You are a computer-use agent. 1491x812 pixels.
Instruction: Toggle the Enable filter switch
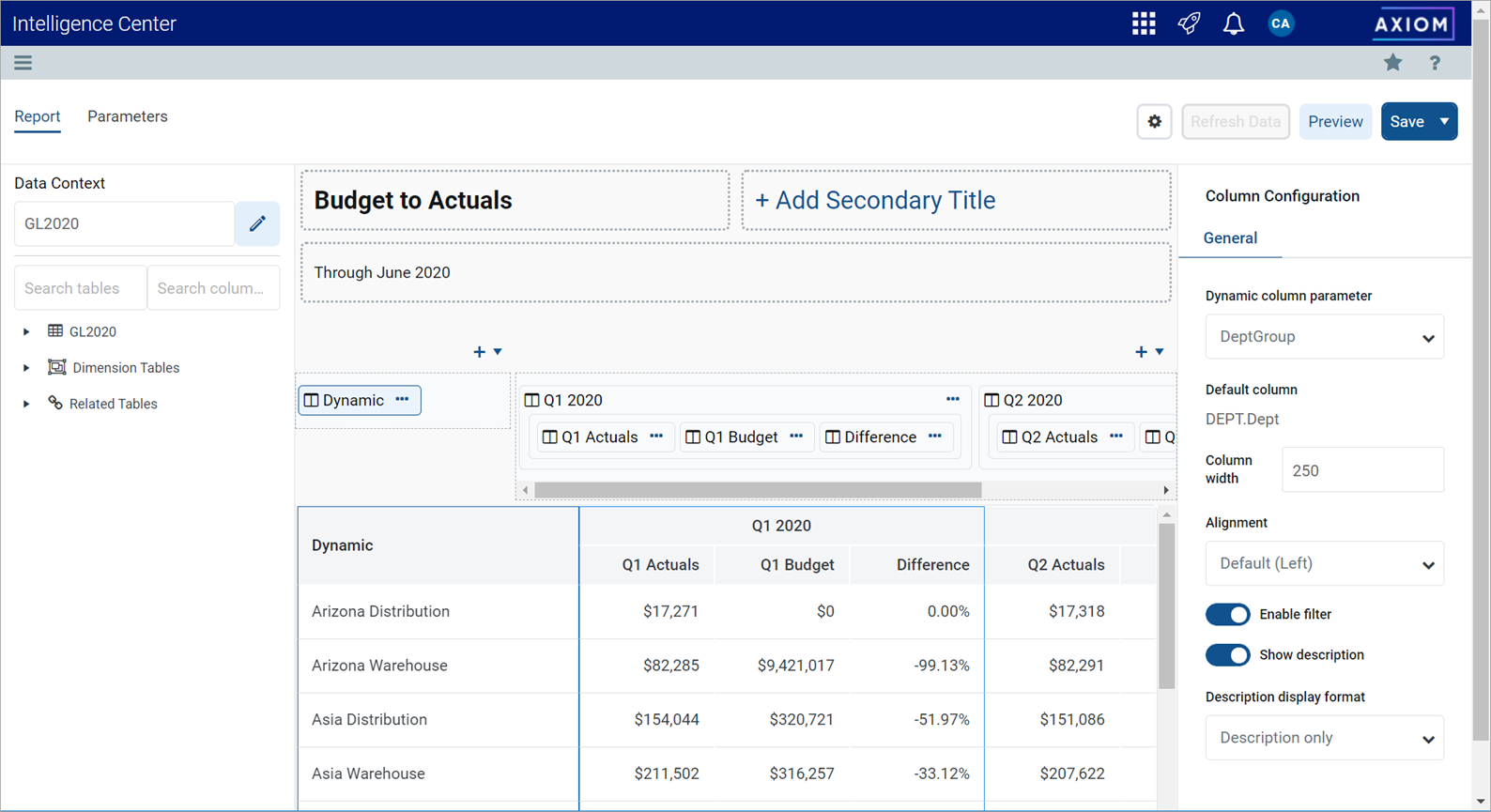1228,614
